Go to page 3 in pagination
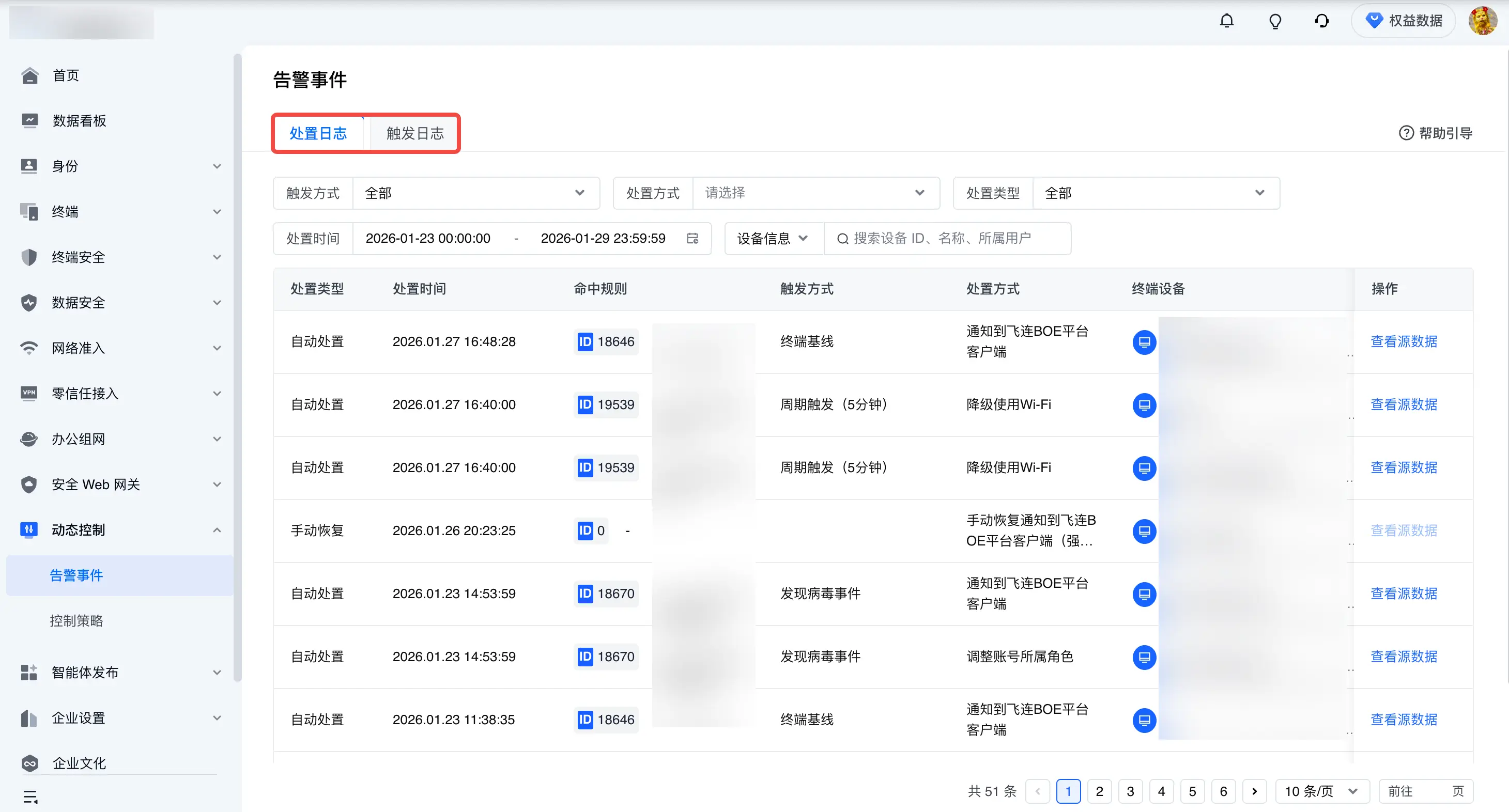 1130,791
